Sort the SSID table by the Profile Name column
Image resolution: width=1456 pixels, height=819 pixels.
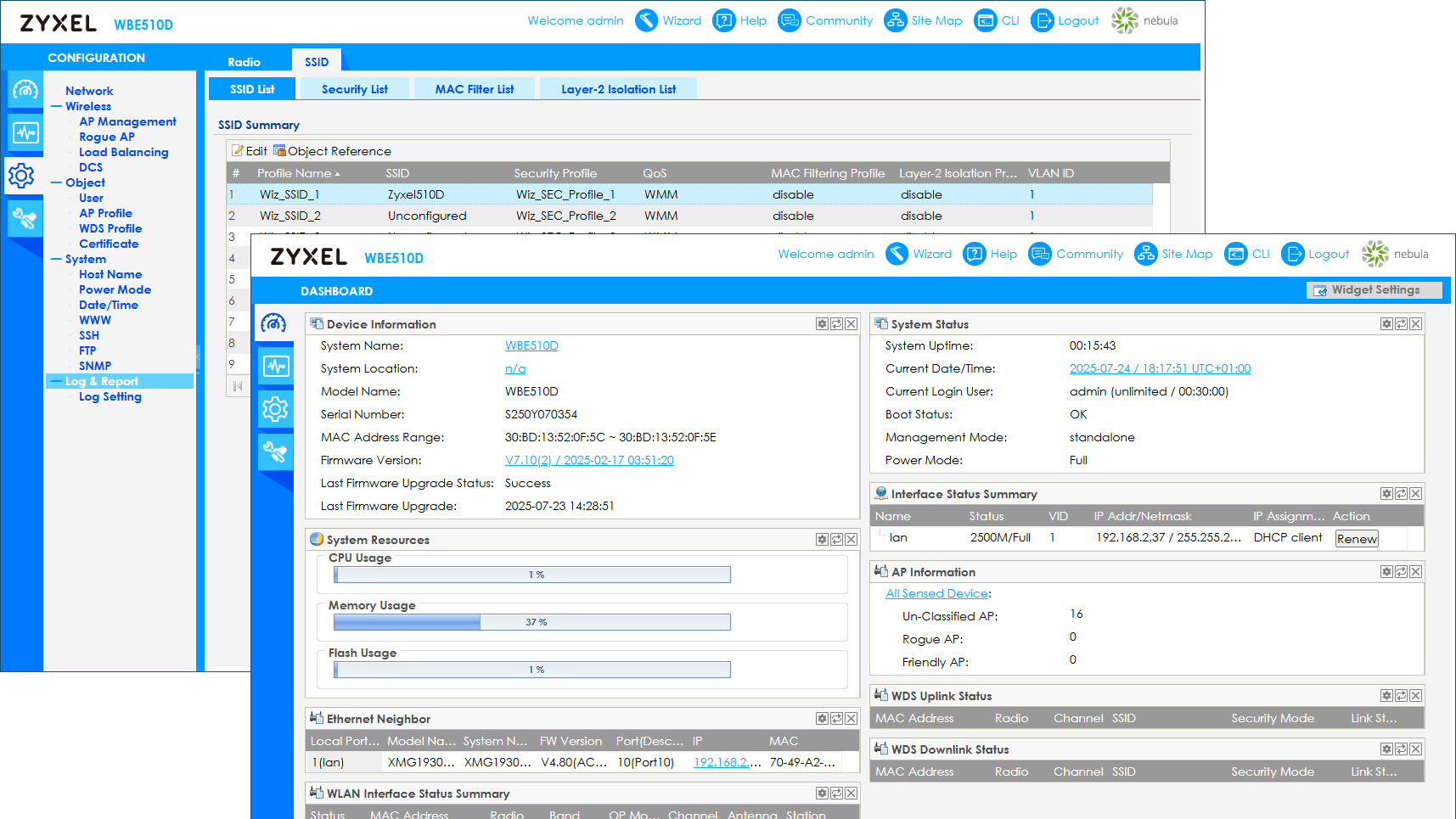(x=299, y=173)
